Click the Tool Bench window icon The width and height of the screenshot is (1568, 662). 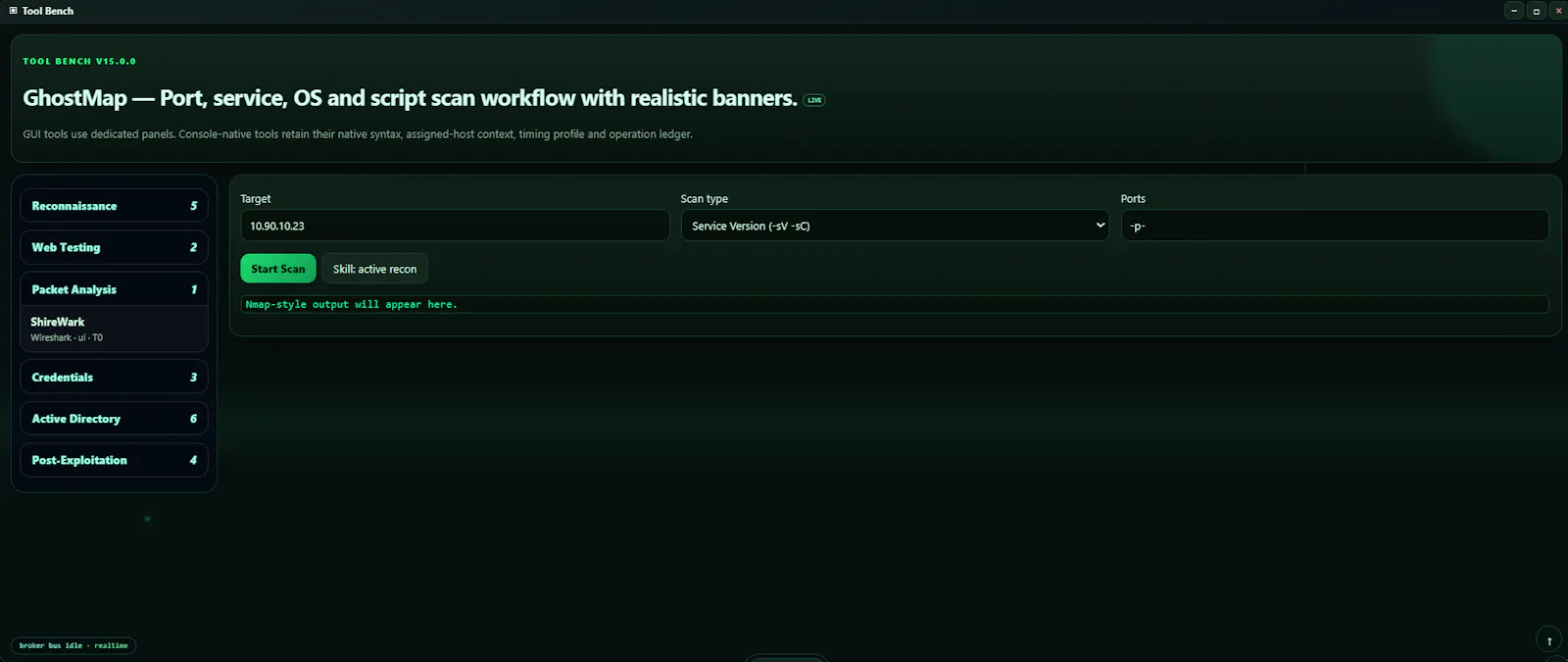click(x=13, y=11)
